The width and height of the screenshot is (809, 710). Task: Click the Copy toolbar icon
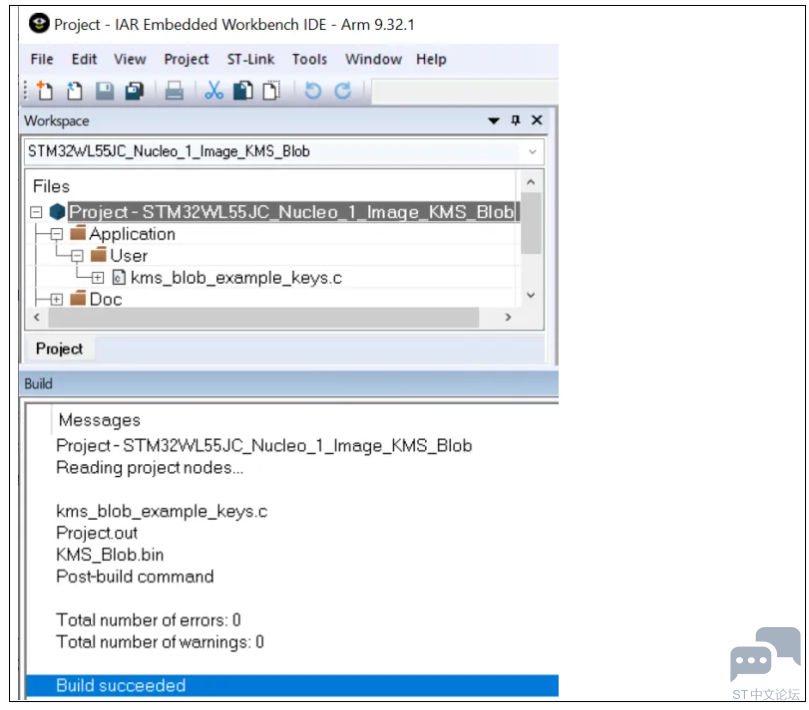click(x=243, y=91)
